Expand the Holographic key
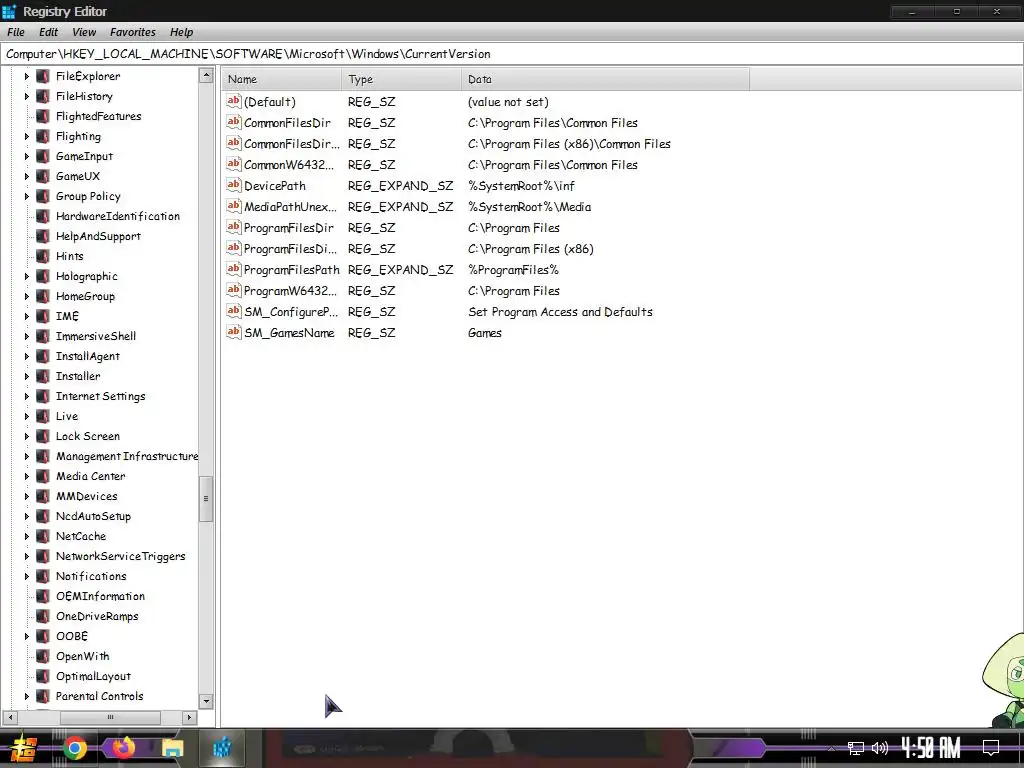Viewport: 1024px width, 768px height. tap(27, 276)
